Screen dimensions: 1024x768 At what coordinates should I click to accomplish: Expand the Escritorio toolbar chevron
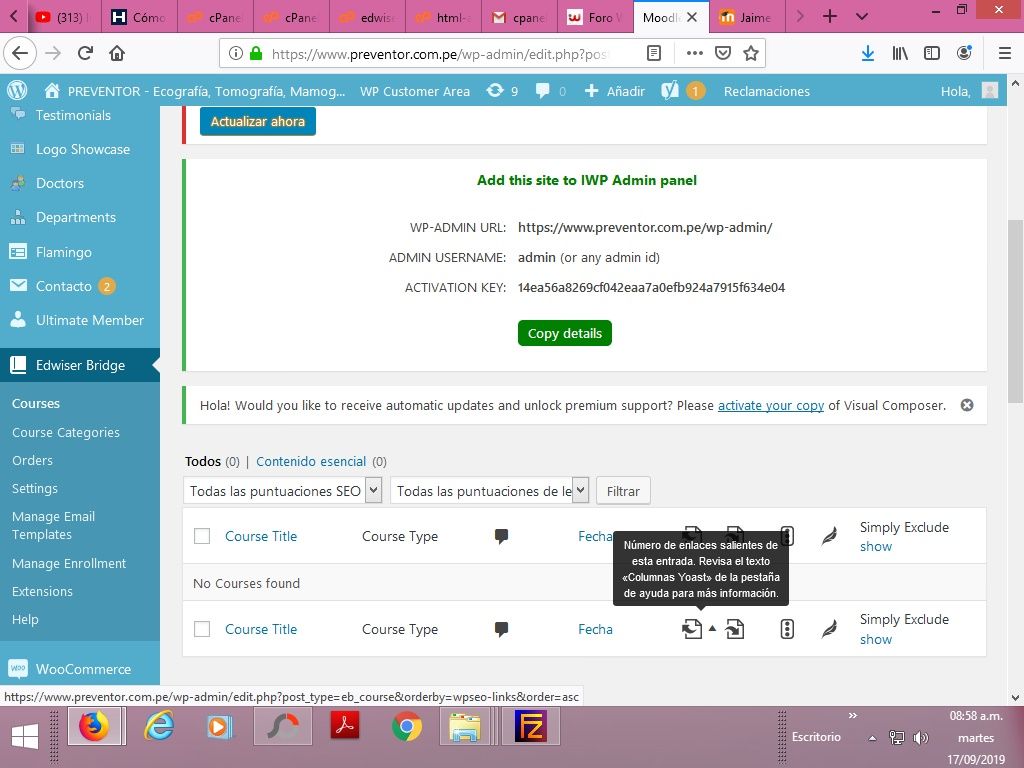click(852, 716)
